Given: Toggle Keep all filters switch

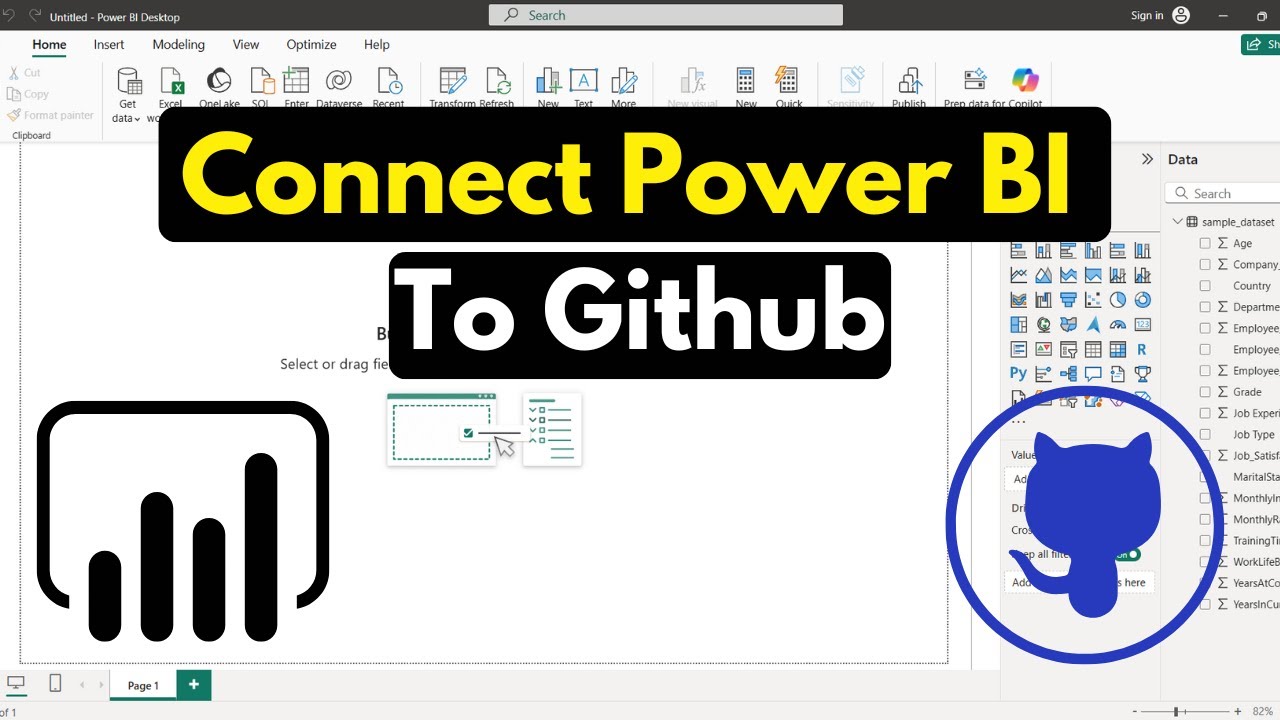Looking at the screenshot, I should click(x=1129, y=554).
